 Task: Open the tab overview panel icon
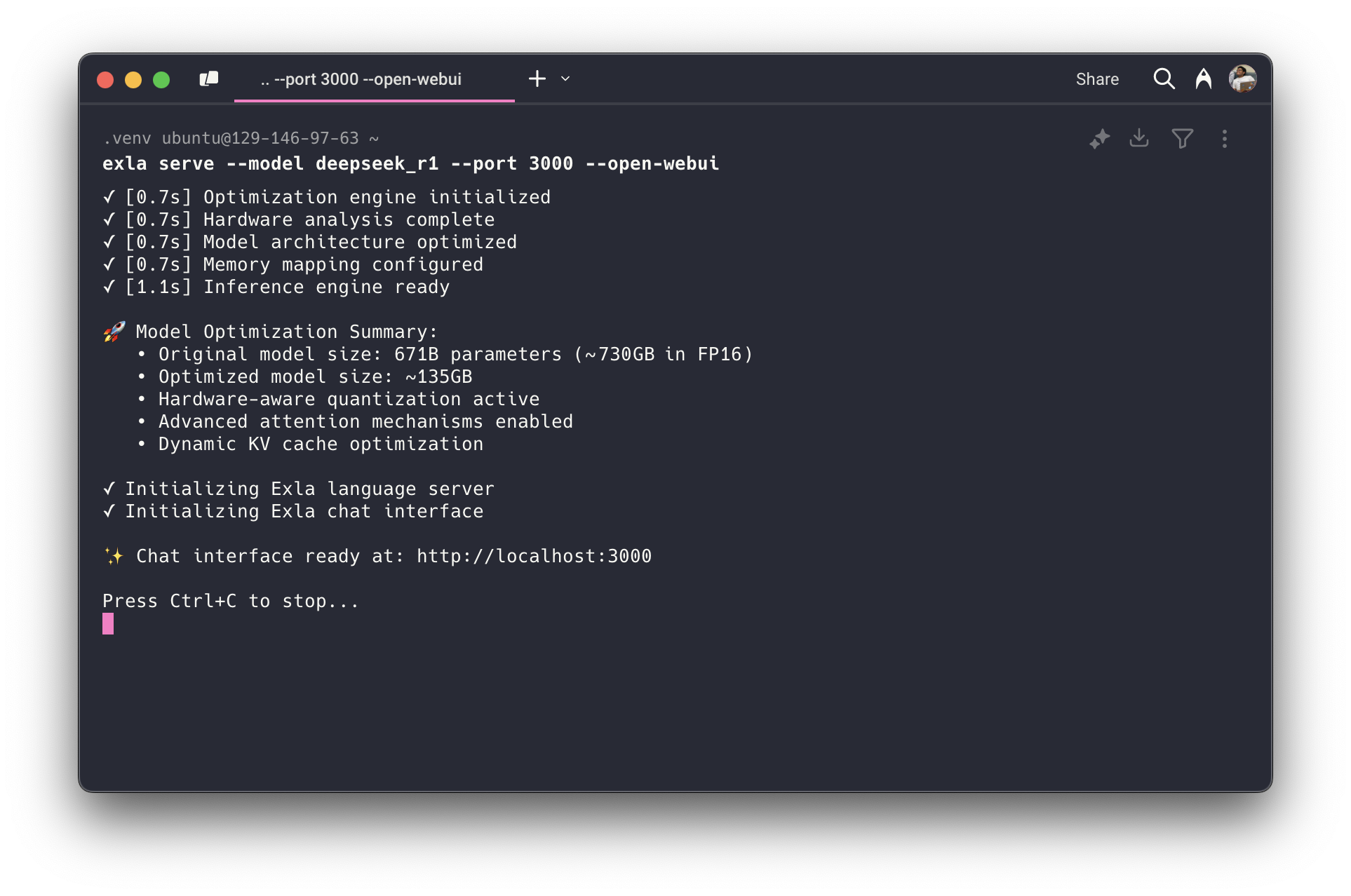click(209, 79)
